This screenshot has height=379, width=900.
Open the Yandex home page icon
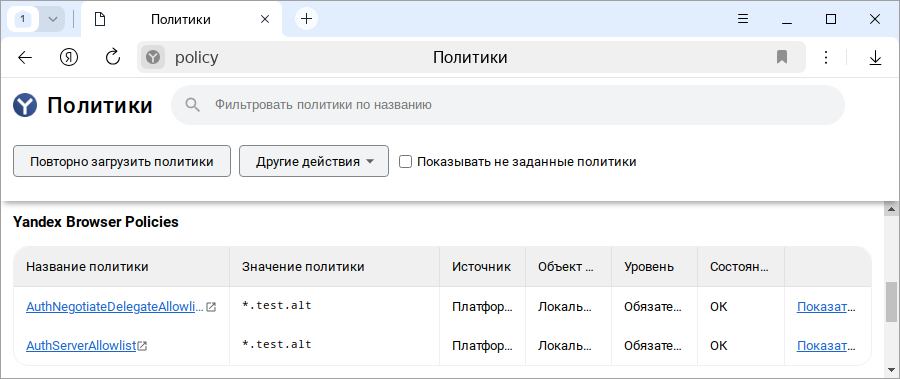pyautogui.click(x=69, y=57)
